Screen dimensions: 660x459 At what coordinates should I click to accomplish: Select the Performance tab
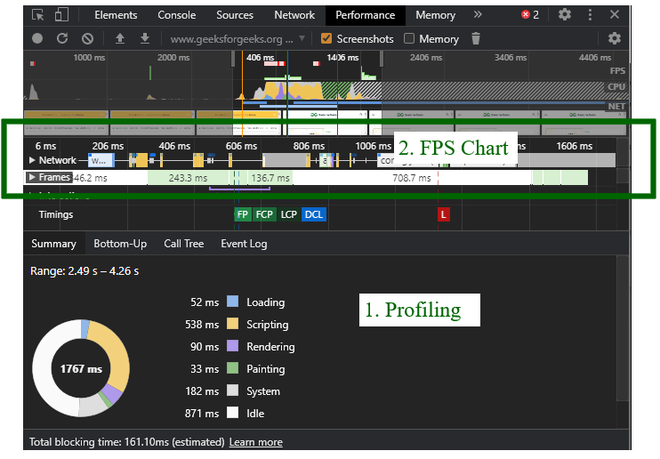tap(365, 15)
